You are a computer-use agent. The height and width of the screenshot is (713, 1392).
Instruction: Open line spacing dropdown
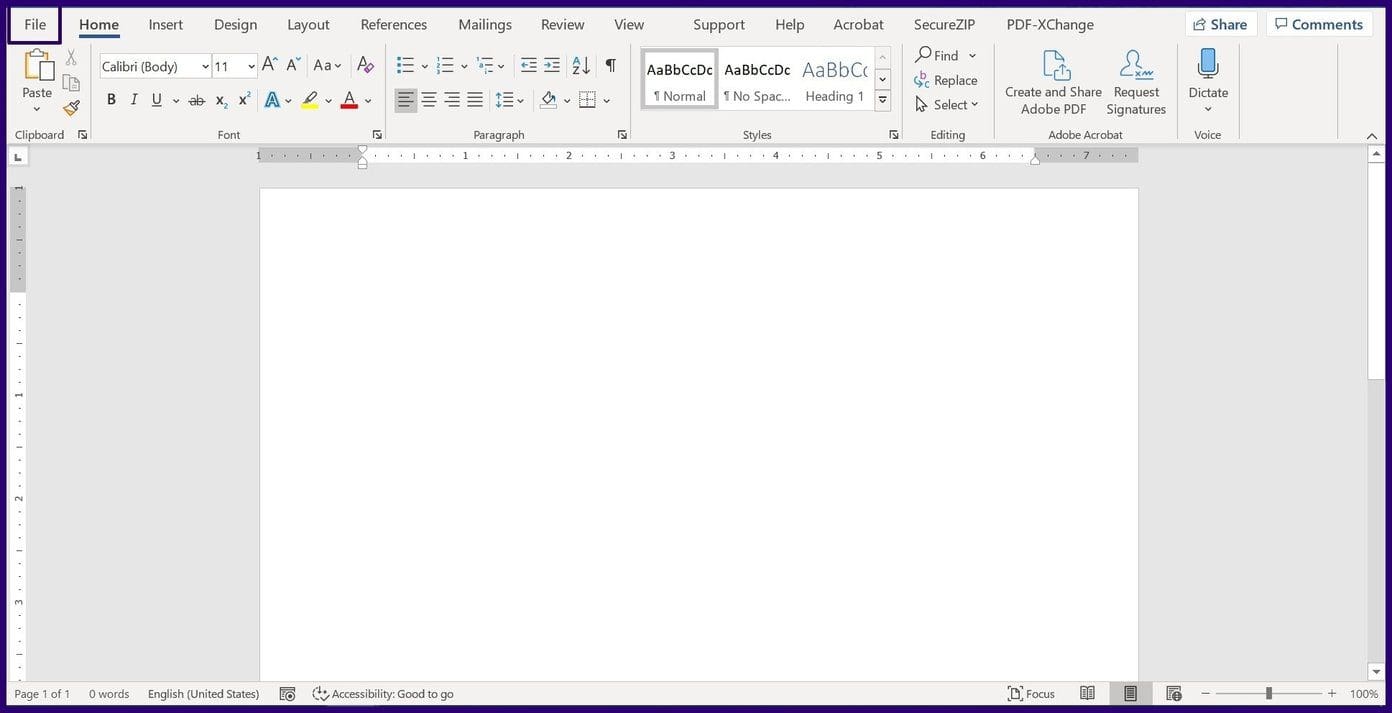point(510,100)
